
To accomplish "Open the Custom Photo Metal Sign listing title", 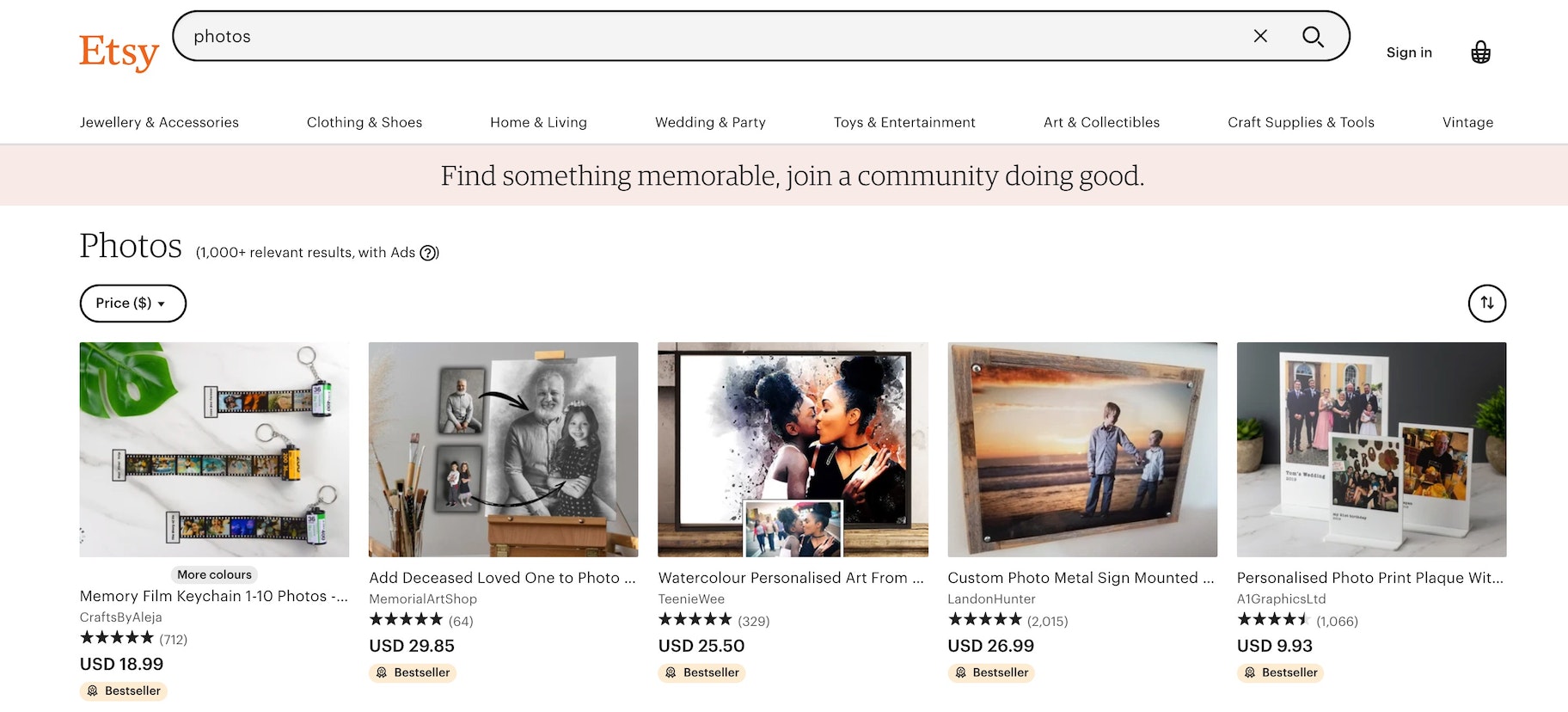I will click(x=1081, y=578).
